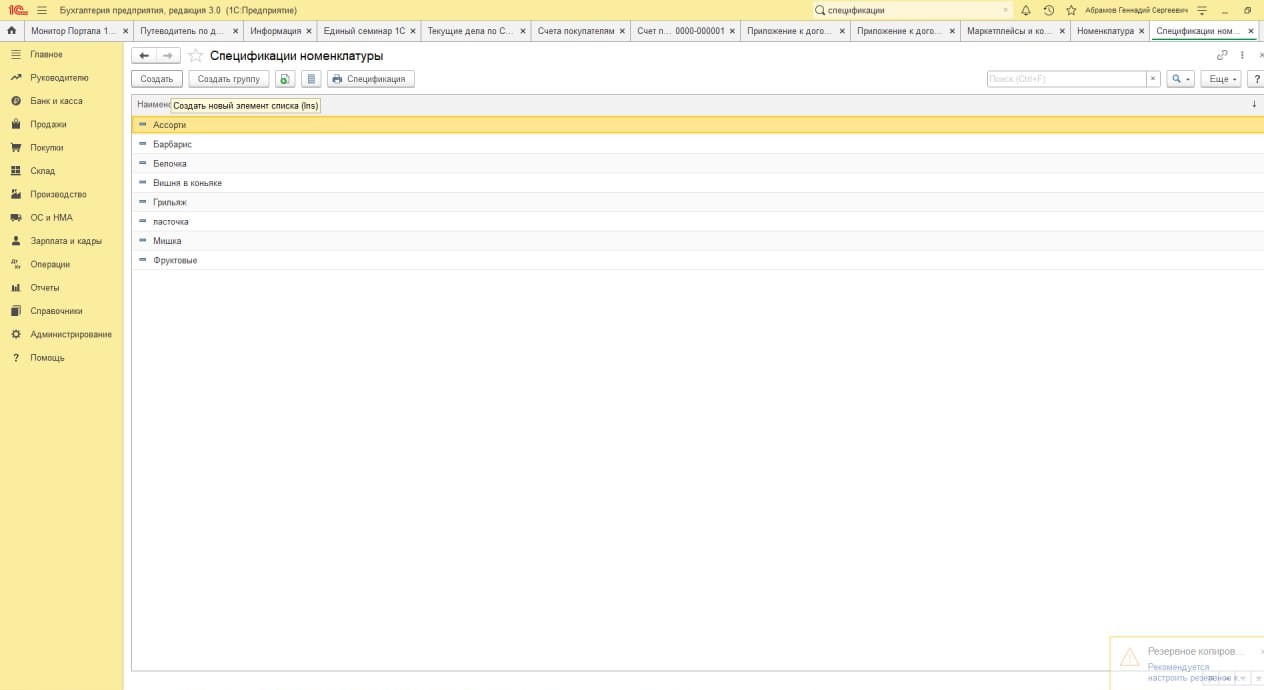Switch to the Номенклатура tab
1264x690 pixels.
click(x=1105, y=31)
